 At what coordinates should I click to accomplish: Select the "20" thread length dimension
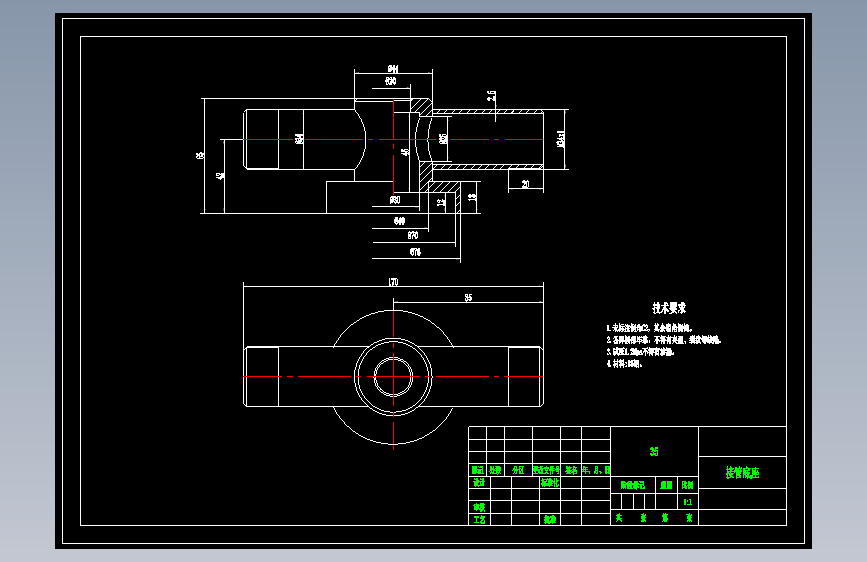tap(525, 184)
